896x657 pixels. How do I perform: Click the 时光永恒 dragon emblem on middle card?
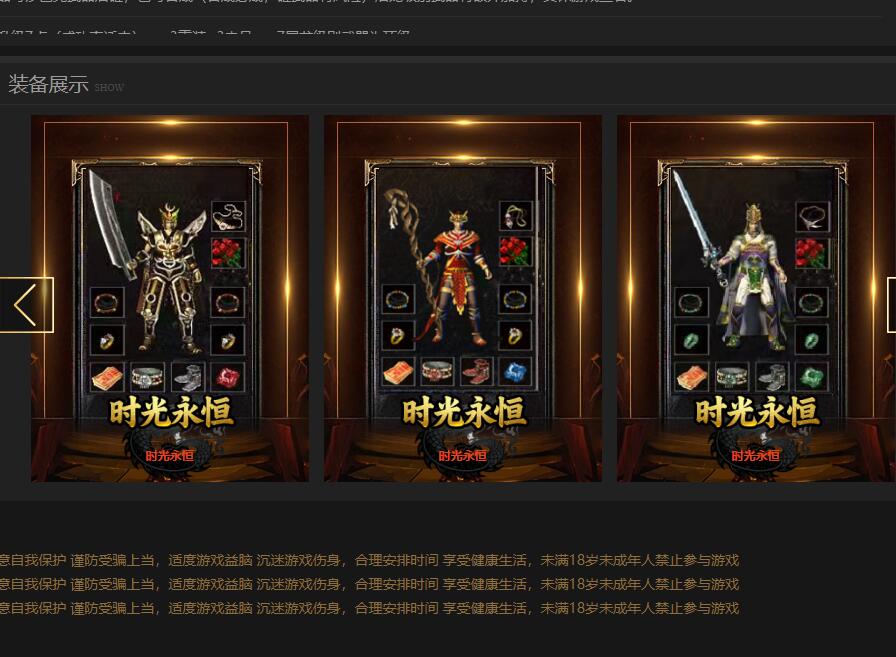click(x=462, y=453)
